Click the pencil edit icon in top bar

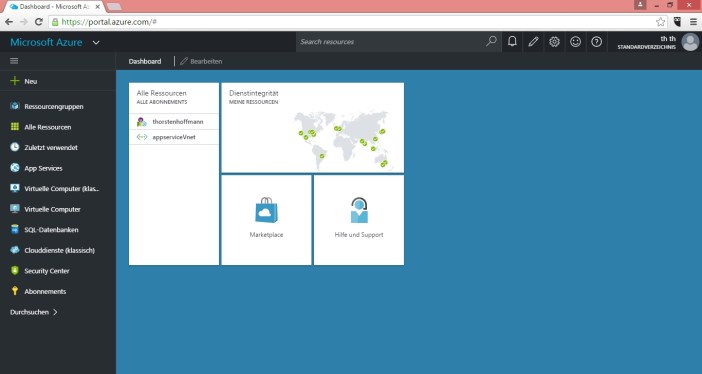click(533, 42)
